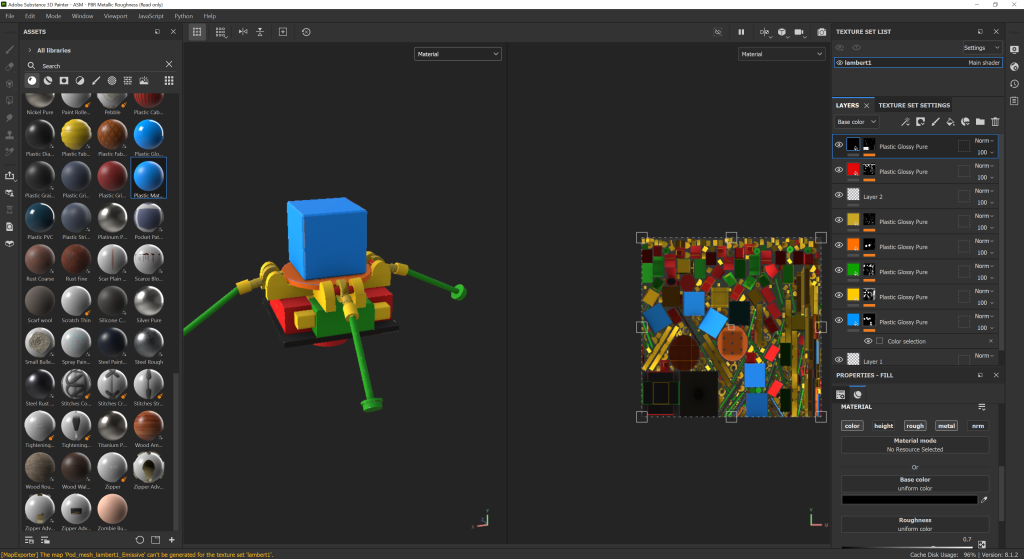The image size is (1024, 559).
Task: Add a folder group in Layers panel
Action: (x=980, y=122)
